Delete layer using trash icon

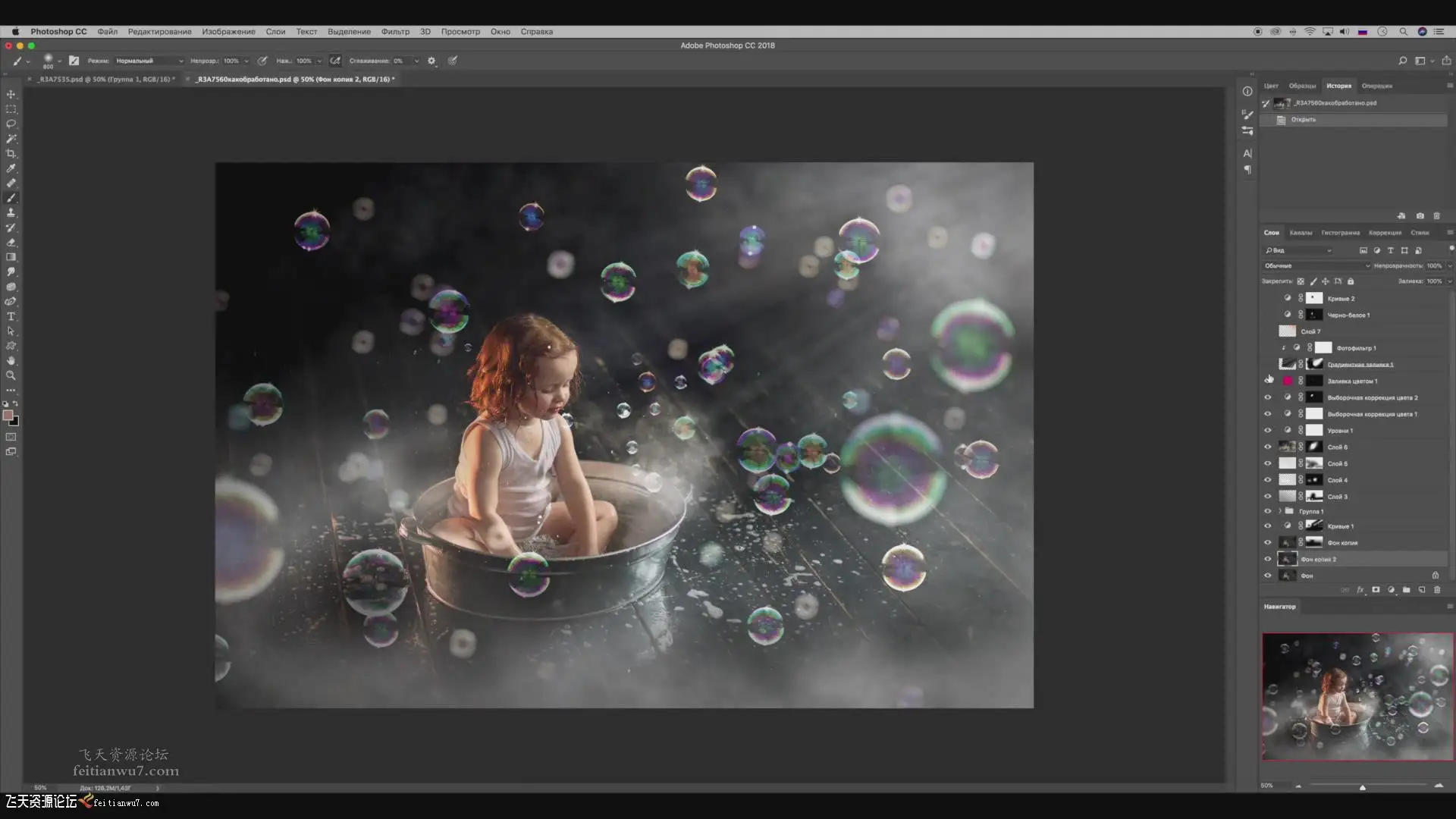[1436, 590]
